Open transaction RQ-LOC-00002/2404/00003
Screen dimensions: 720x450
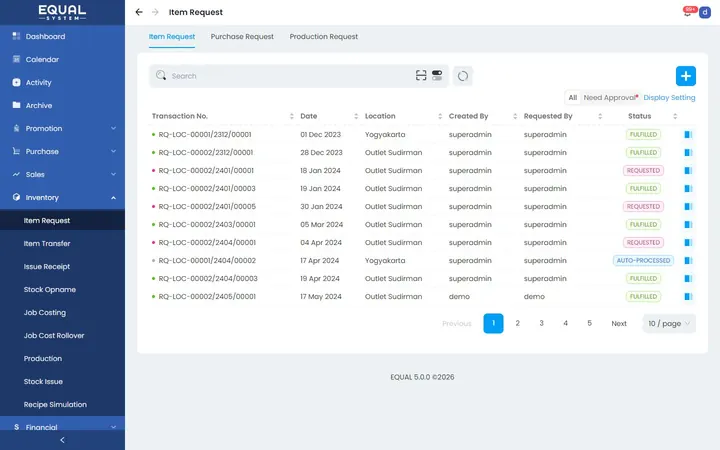click(208, 278)
